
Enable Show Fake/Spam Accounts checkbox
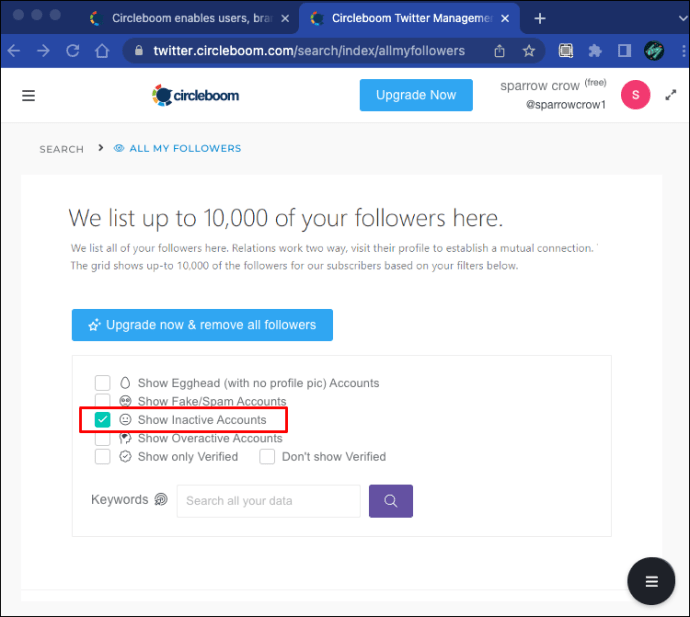pyautogui.click(x=103, y=400)
